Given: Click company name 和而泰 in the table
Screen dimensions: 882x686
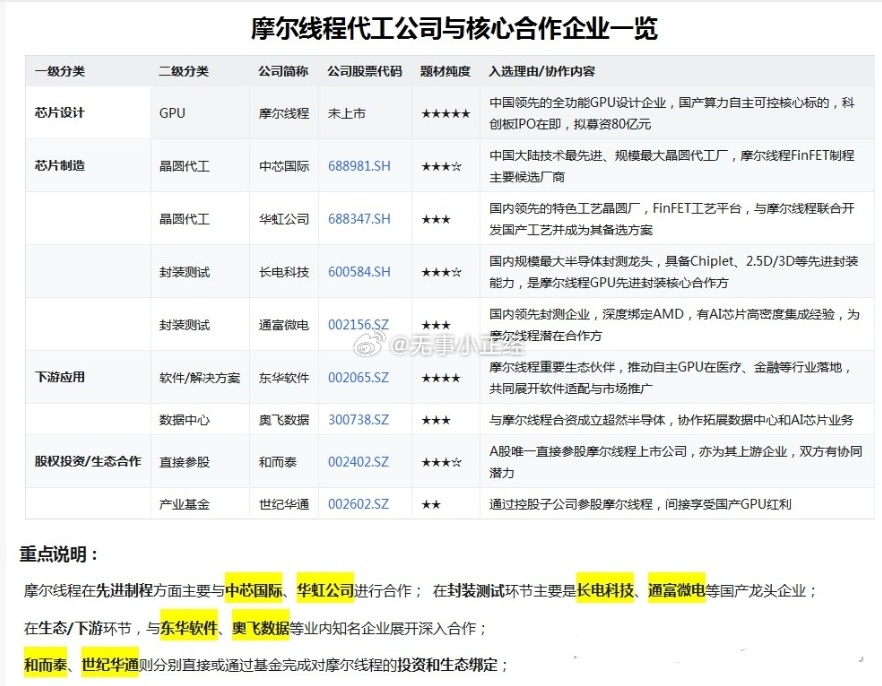Looking at the screenshot, I should click(278, 462).
